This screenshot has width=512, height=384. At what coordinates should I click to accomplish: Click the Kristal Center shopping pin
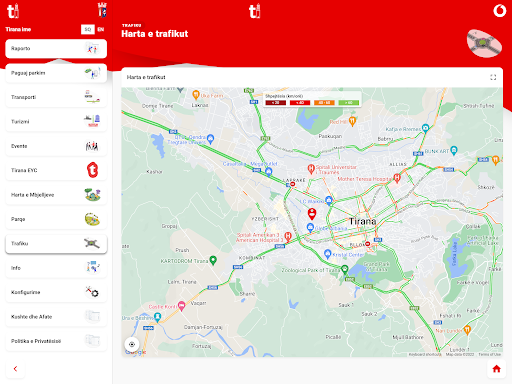[x=327, y=254]
